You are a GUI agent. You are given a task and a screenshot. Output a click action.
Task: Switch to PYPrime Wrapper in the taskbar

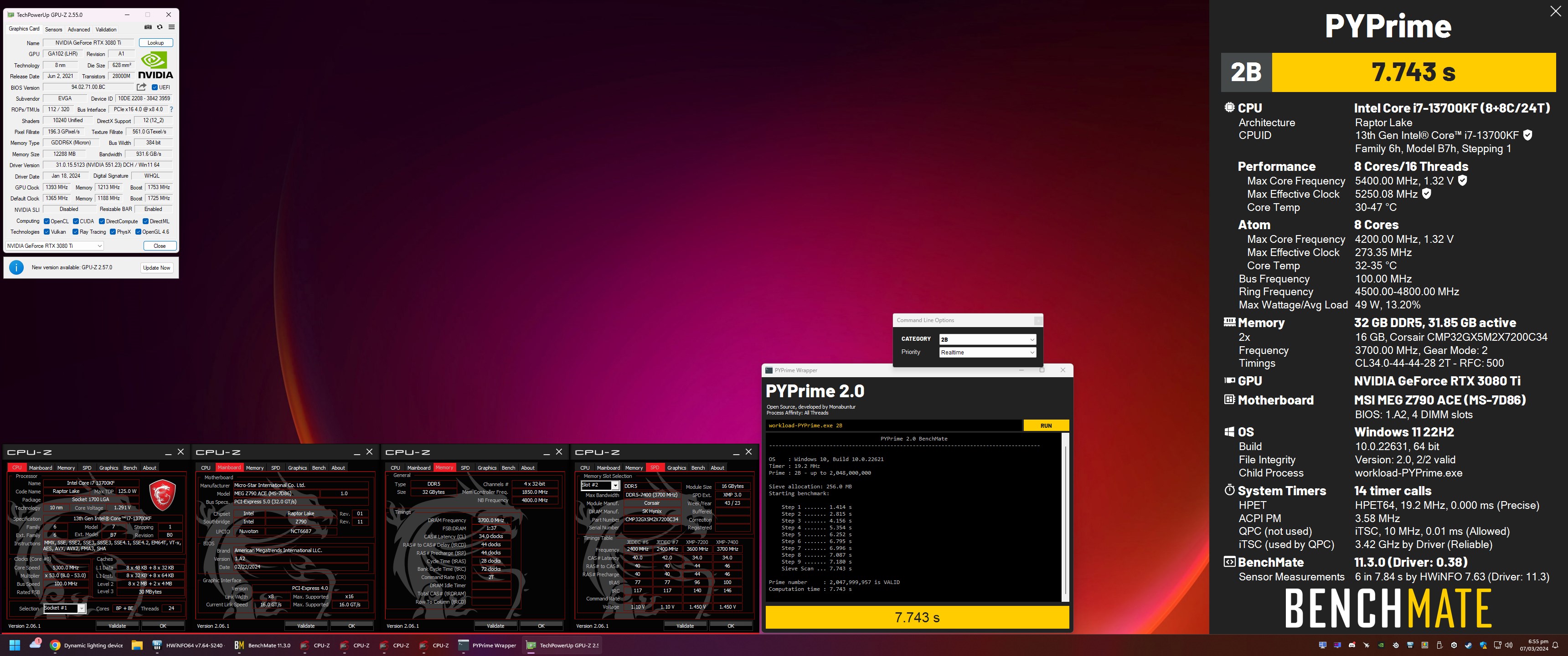(x=487, y=646)
